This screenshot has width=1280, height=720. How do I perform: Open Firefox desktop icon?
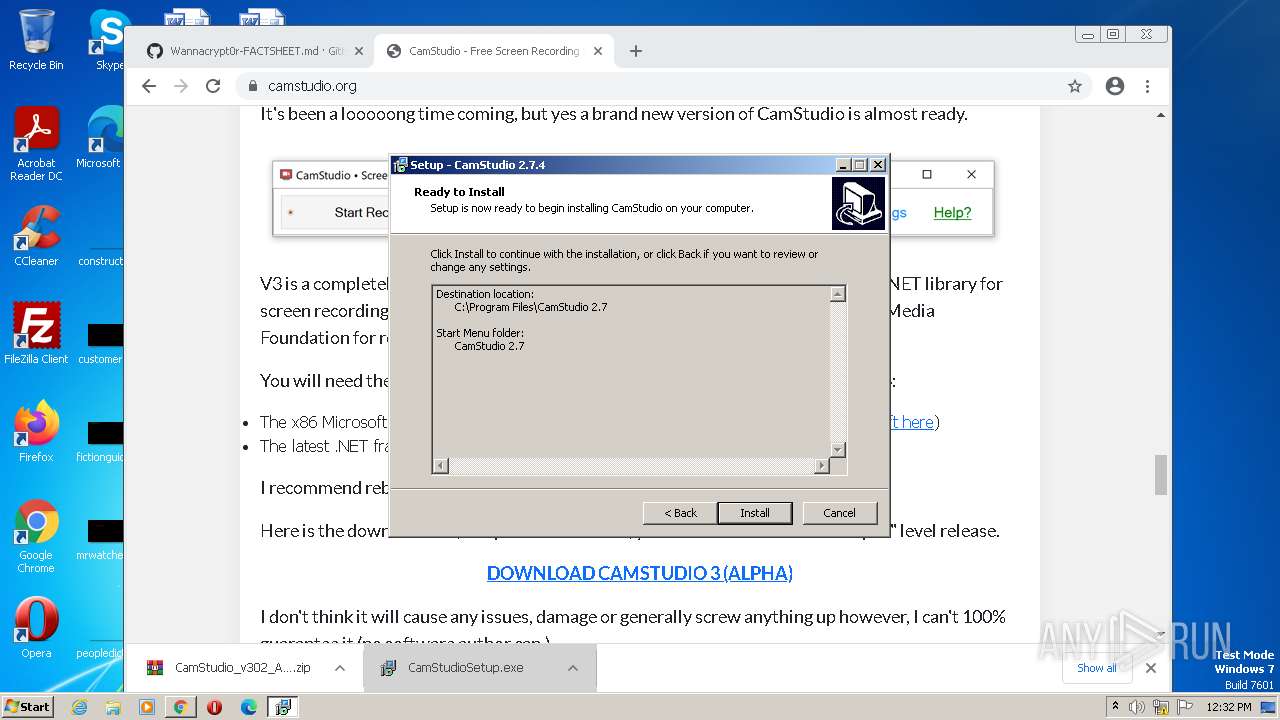point(36,431)
